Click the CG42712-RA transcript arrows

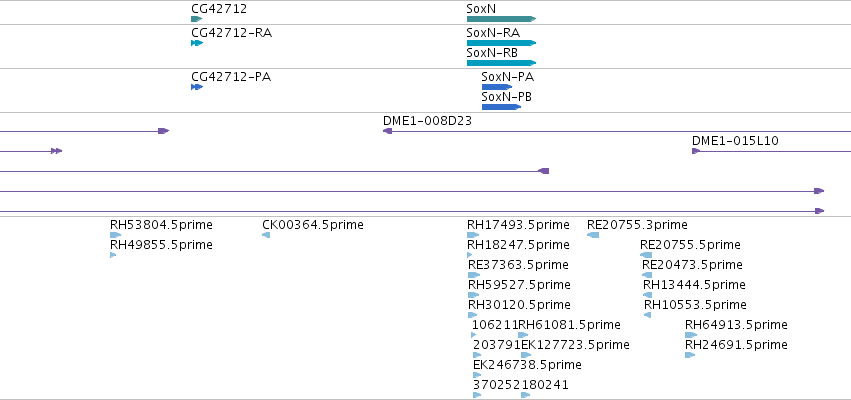tap(197, 43)
